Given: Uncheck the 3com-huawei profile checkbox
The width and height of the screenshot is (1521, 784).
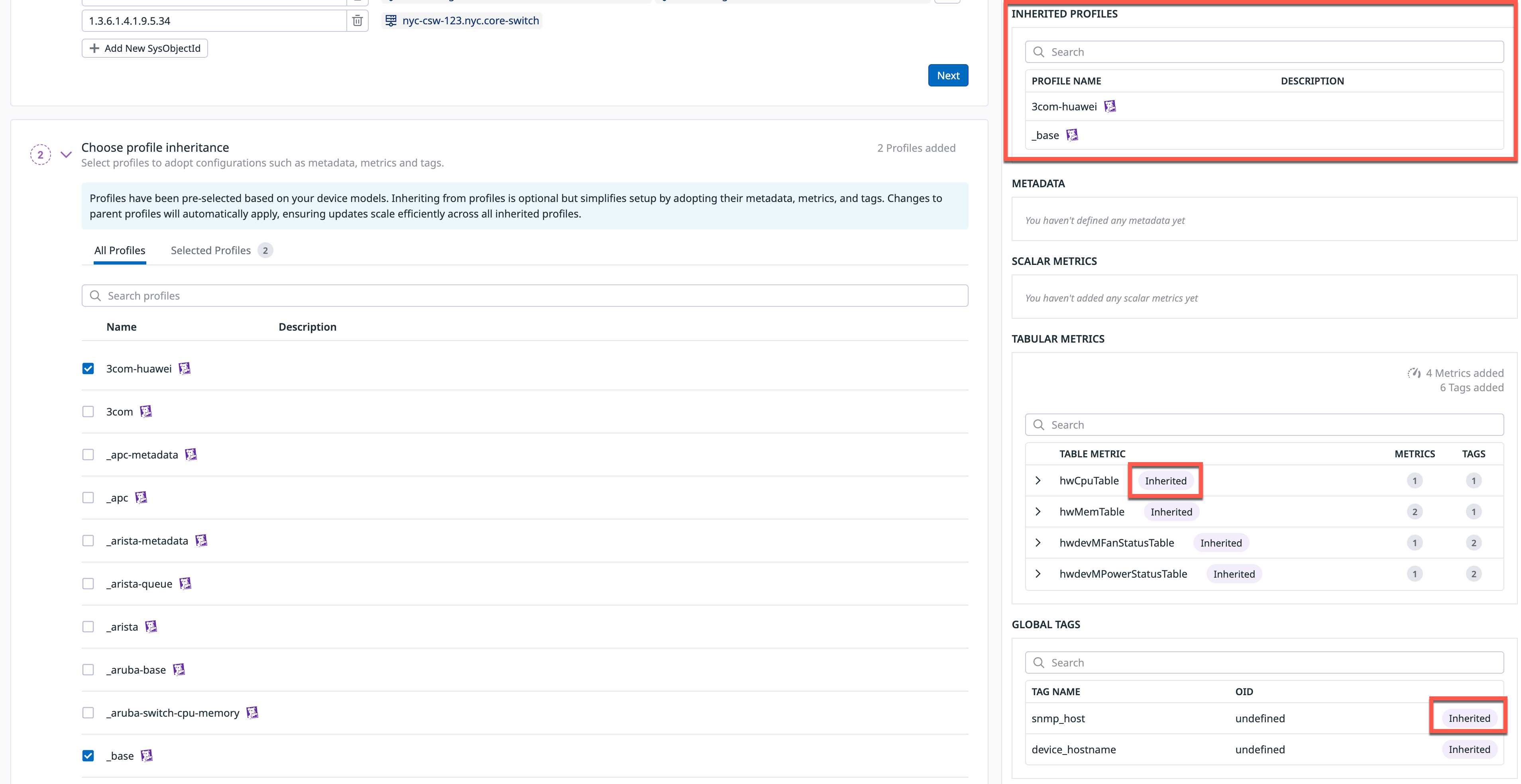Looking at the screenshot, I should pyautogui.click(x=88, y=369).
